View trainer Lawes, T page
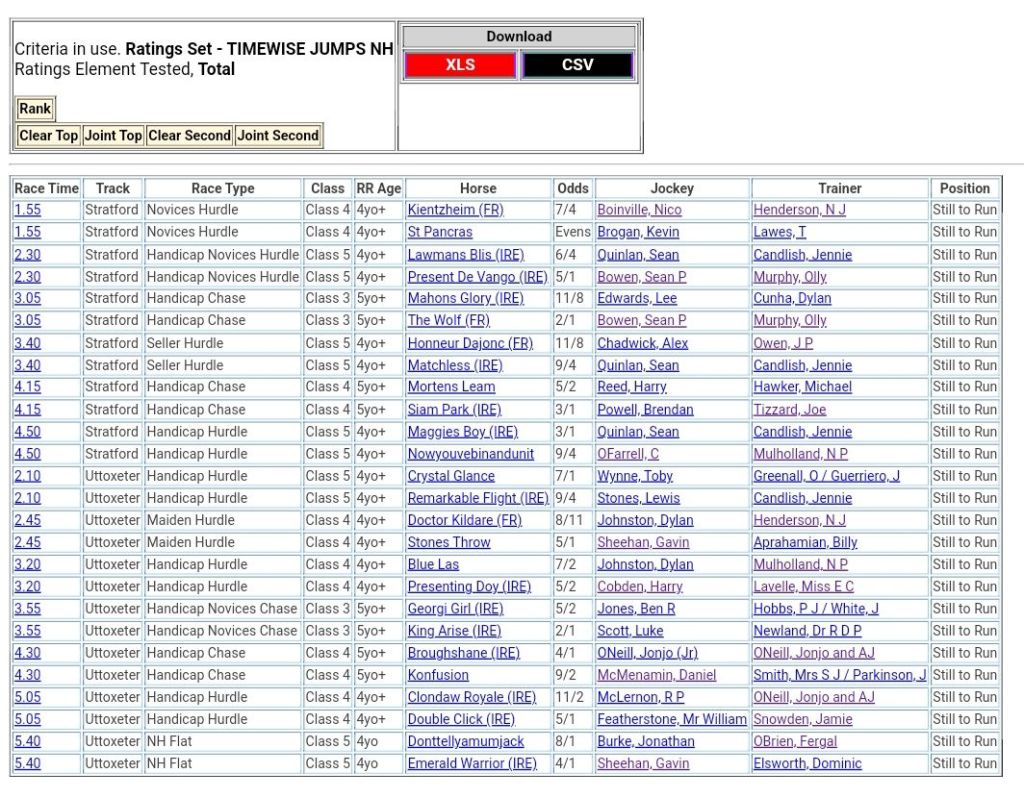 779,232
